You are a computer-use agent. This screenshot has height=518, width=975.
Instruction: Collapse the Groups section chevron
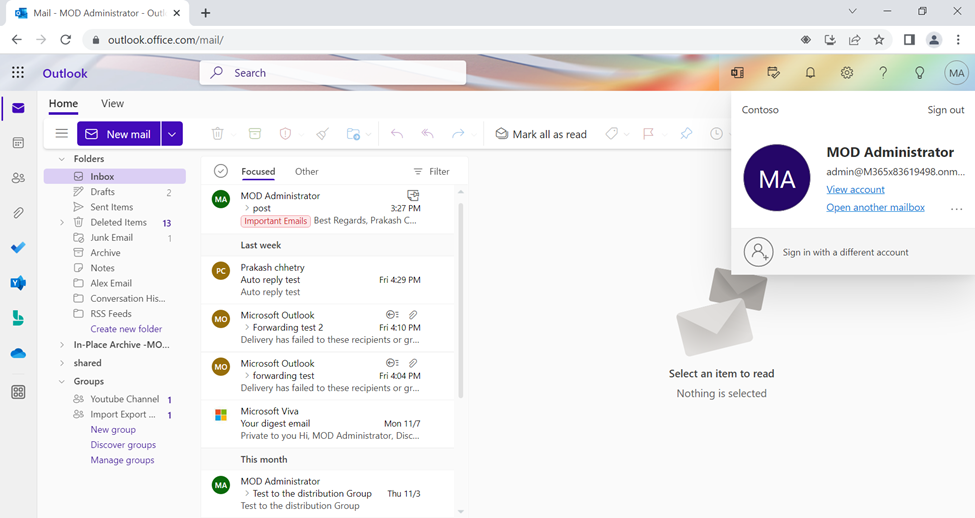tap(62, 381)
